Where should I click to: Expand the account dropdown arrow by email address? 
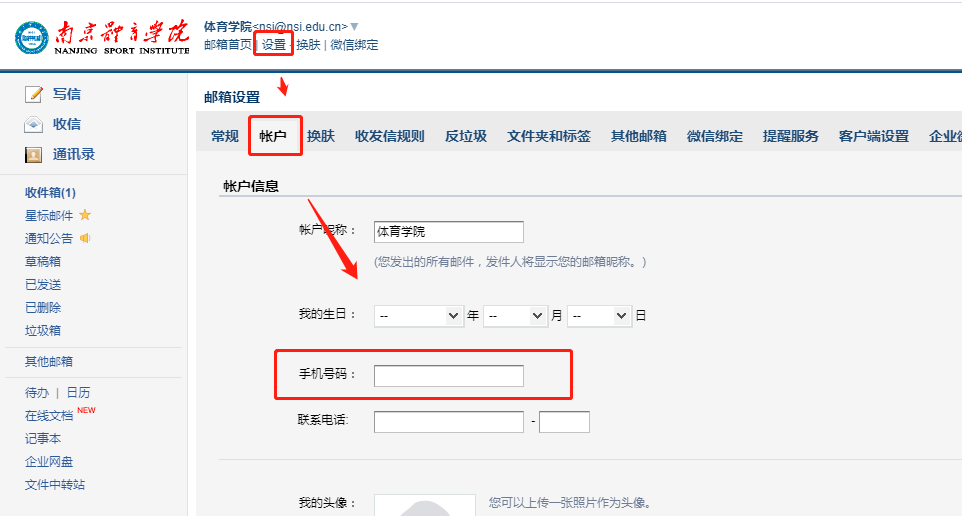coord(354,26)
